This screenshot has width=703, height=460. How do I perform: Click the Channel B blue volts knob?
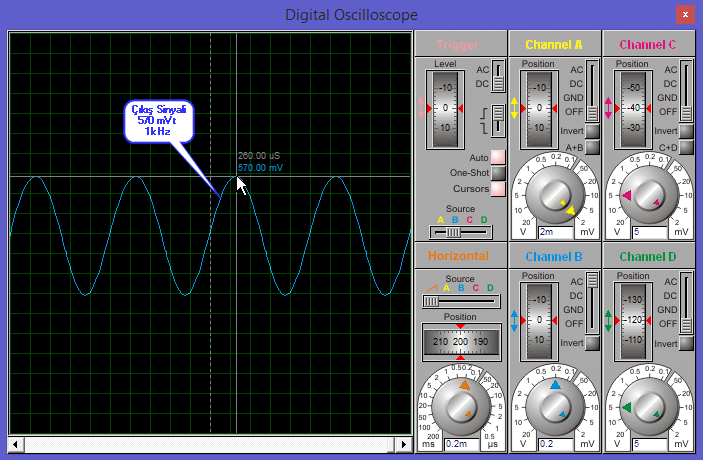(555, 404)
